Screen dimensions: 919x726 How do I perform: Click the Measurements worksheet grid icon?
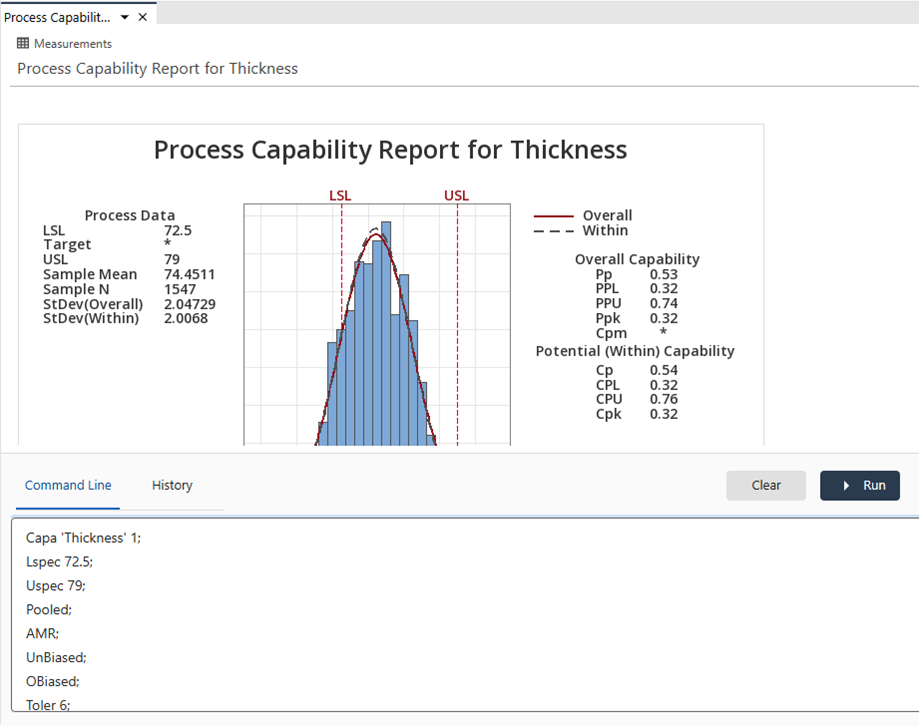23,44
